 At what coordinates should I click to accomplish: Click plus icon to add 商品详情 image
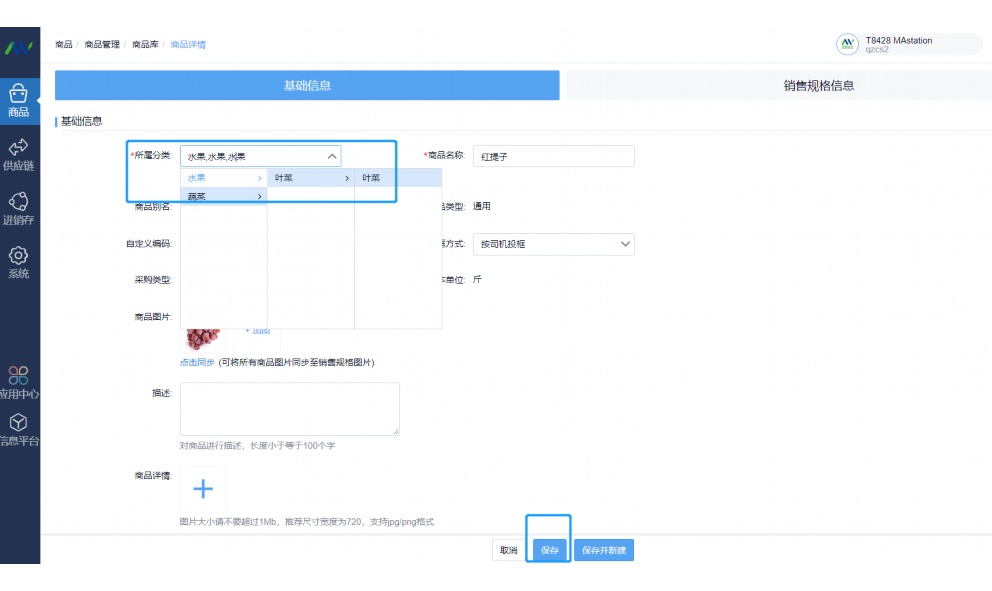203,488
